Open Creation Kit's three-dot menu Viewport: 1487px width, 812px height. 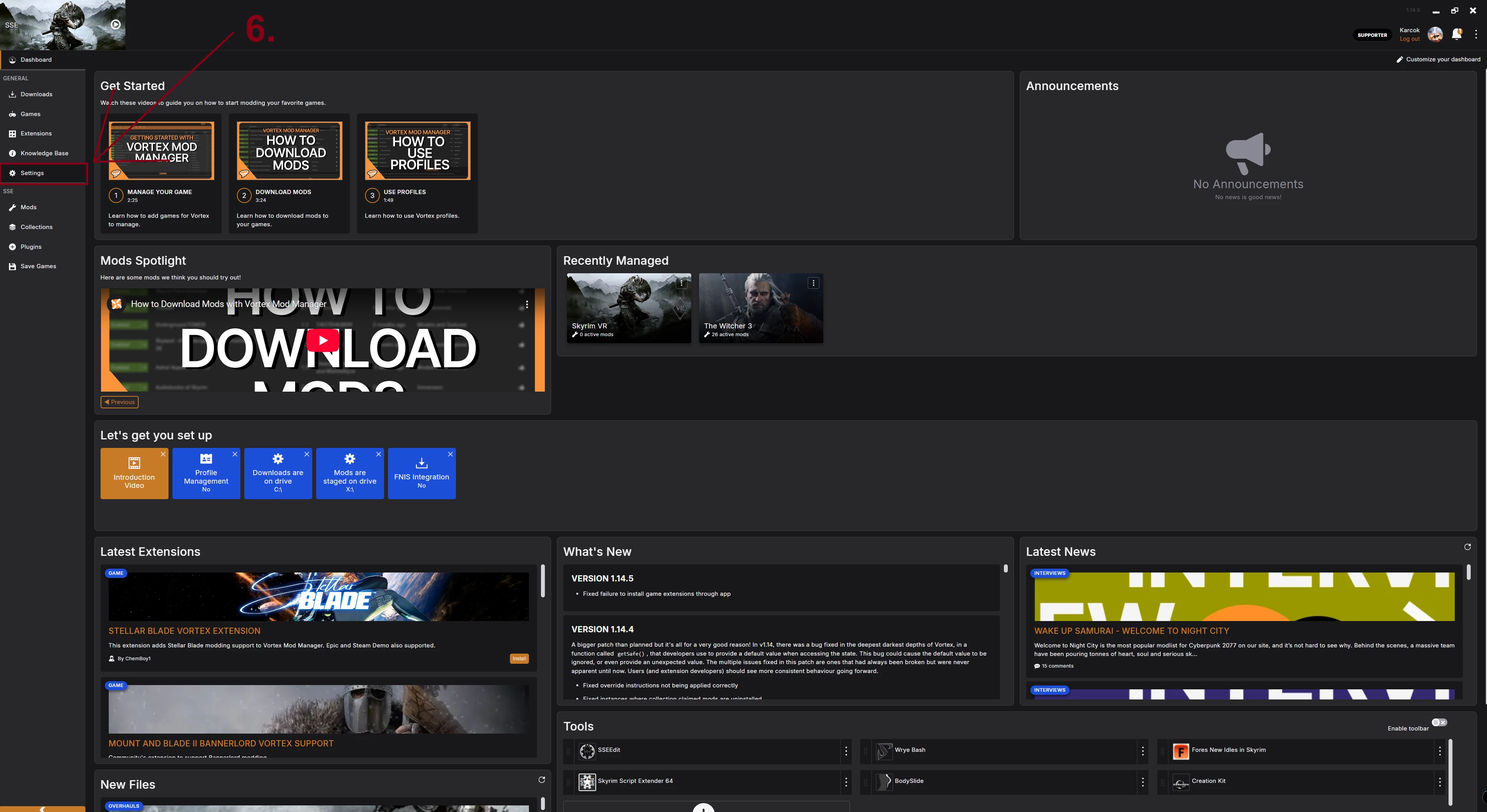(1440, 782)
